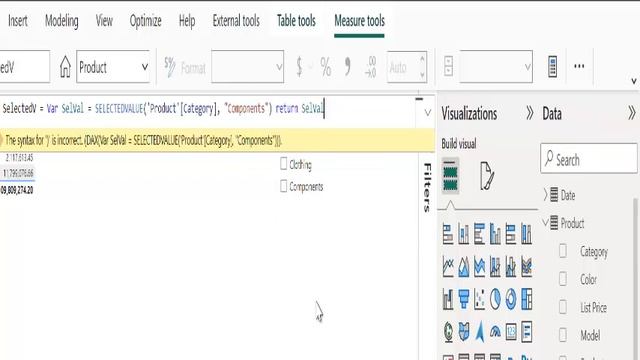The image size is (640, 360).
Task: Select the 100% stacked column chart visual
Action: [x=527, y=234]
